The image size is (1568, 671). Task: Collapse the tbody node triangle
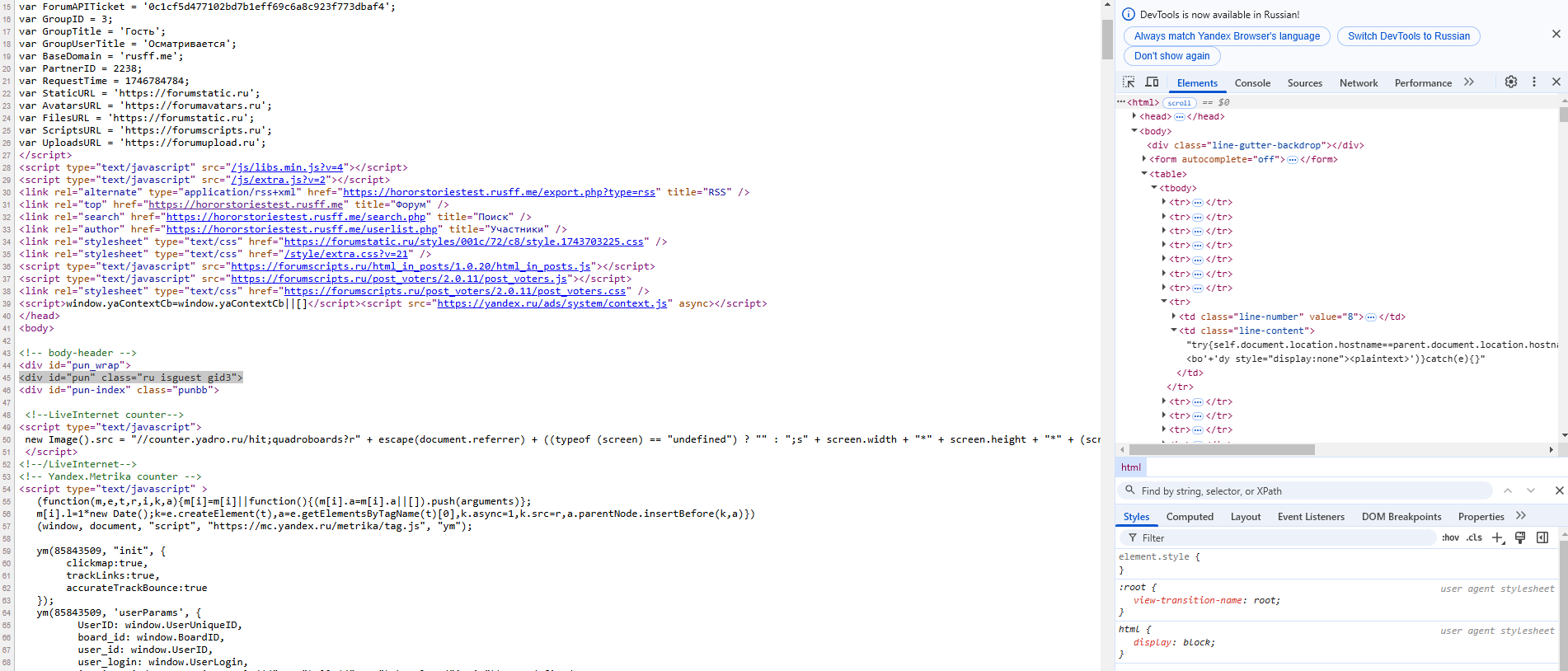tap(1154, 188)
